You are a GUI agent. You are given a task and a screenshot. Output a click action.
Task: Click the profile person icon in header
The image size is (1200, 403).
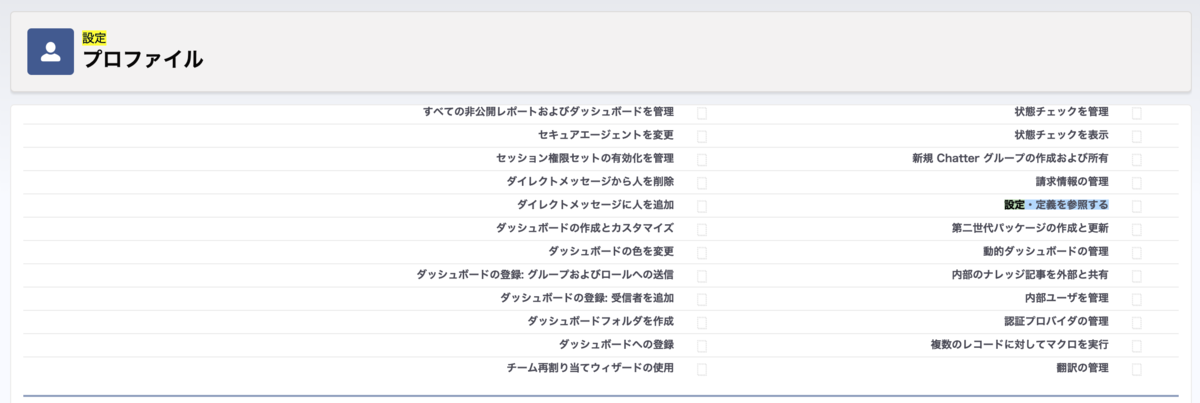coord(51,52)
